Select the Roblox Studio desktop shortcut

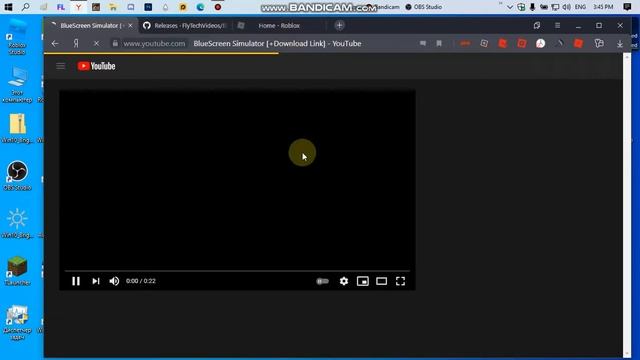coord(17,38)
